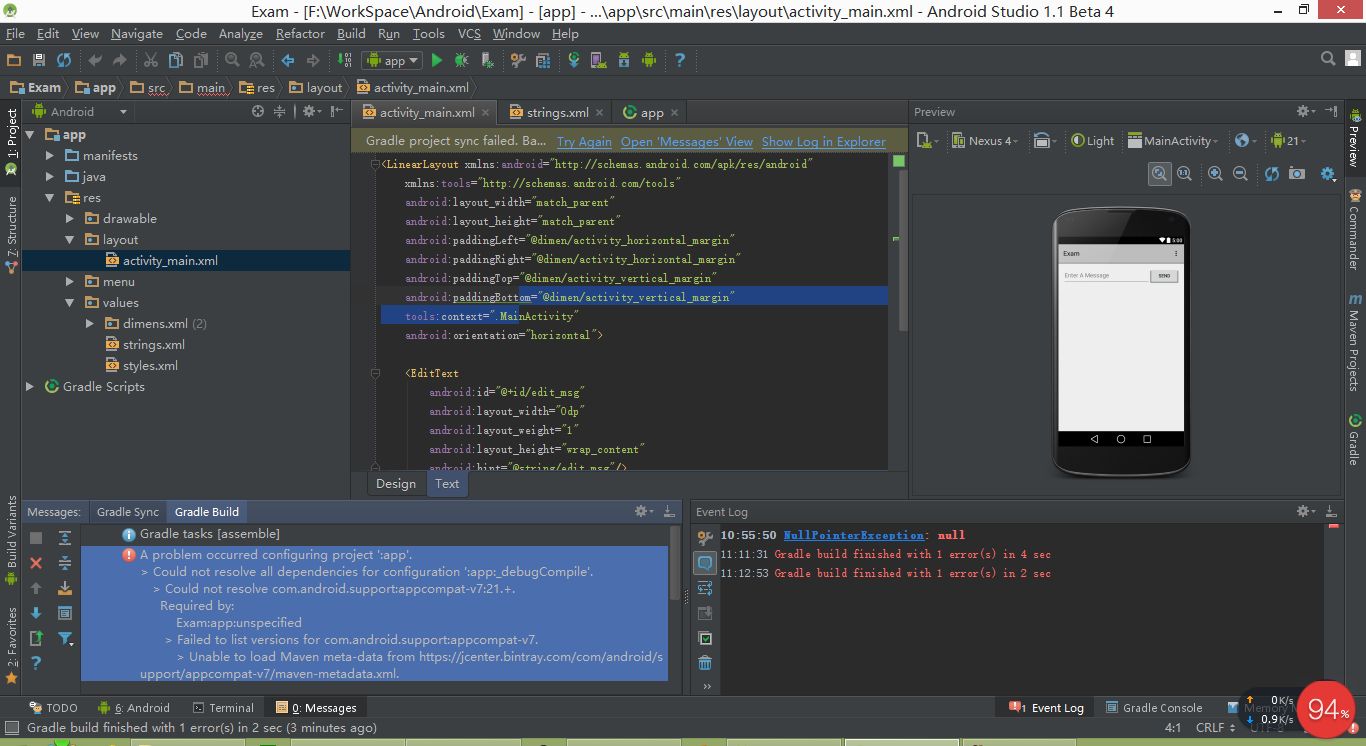Collapse the layout folder in the project tree
The width and height of the screenshot is (1366, 746).
pyautogui.click(x=70, y=239)
